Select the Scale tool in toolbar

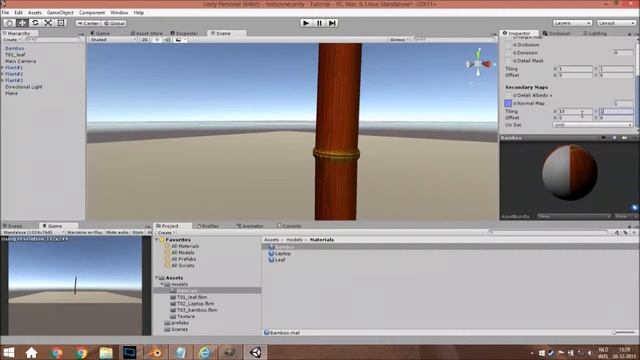tap(48, 23)
